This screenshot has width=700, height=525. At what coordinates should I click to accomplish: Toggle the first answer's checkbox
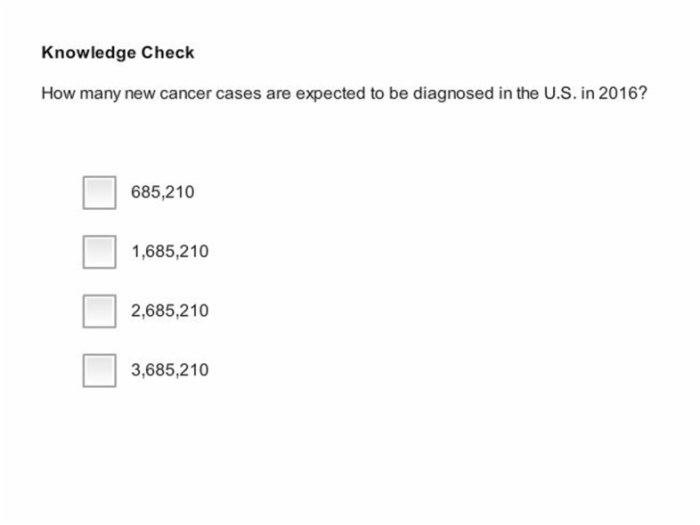coord(99,192)
